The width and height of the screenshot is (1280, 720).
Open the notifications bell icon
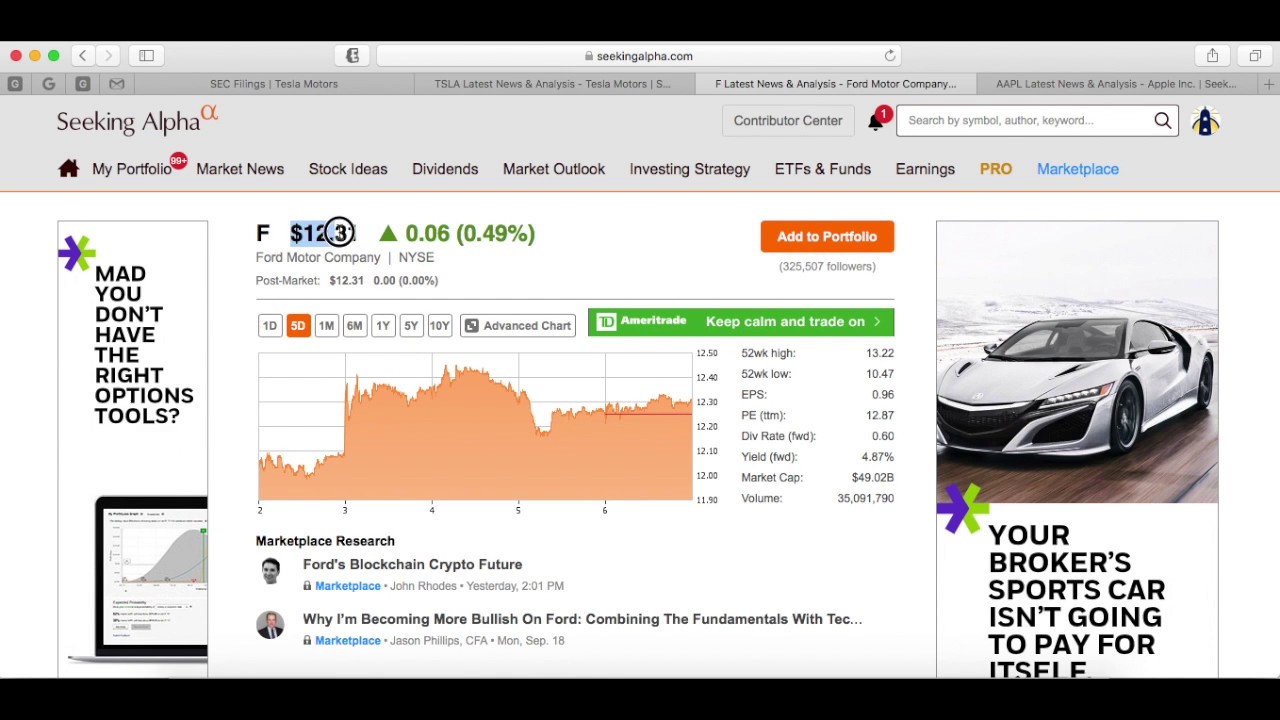876,121
